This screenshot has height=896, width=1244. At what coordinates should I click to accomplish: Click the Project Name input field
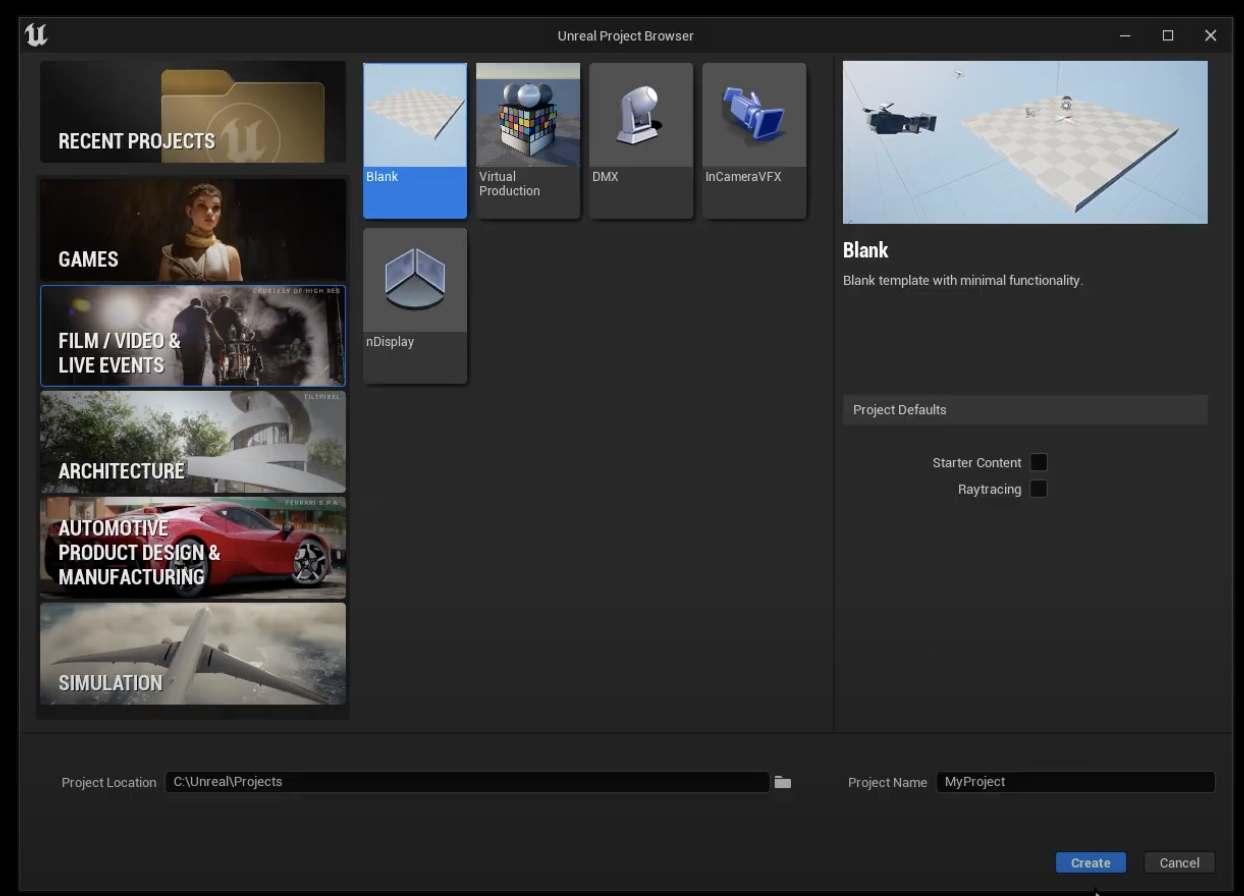[x=1075, y=782]
